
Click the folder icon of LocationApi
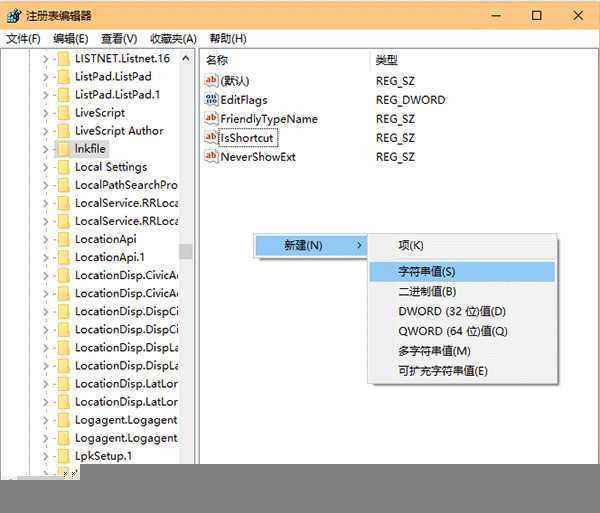63,239
